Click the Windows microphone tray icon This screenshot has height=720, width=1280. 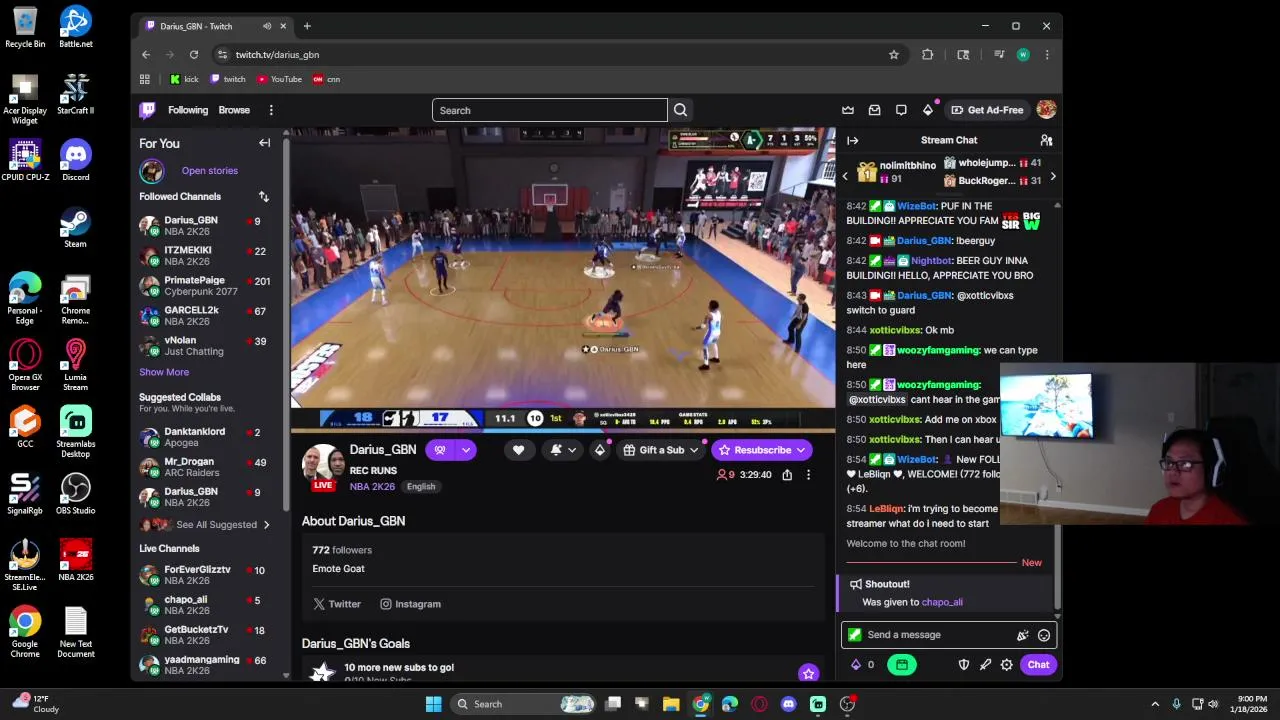pyautogui.click(x=1176, y=704)
